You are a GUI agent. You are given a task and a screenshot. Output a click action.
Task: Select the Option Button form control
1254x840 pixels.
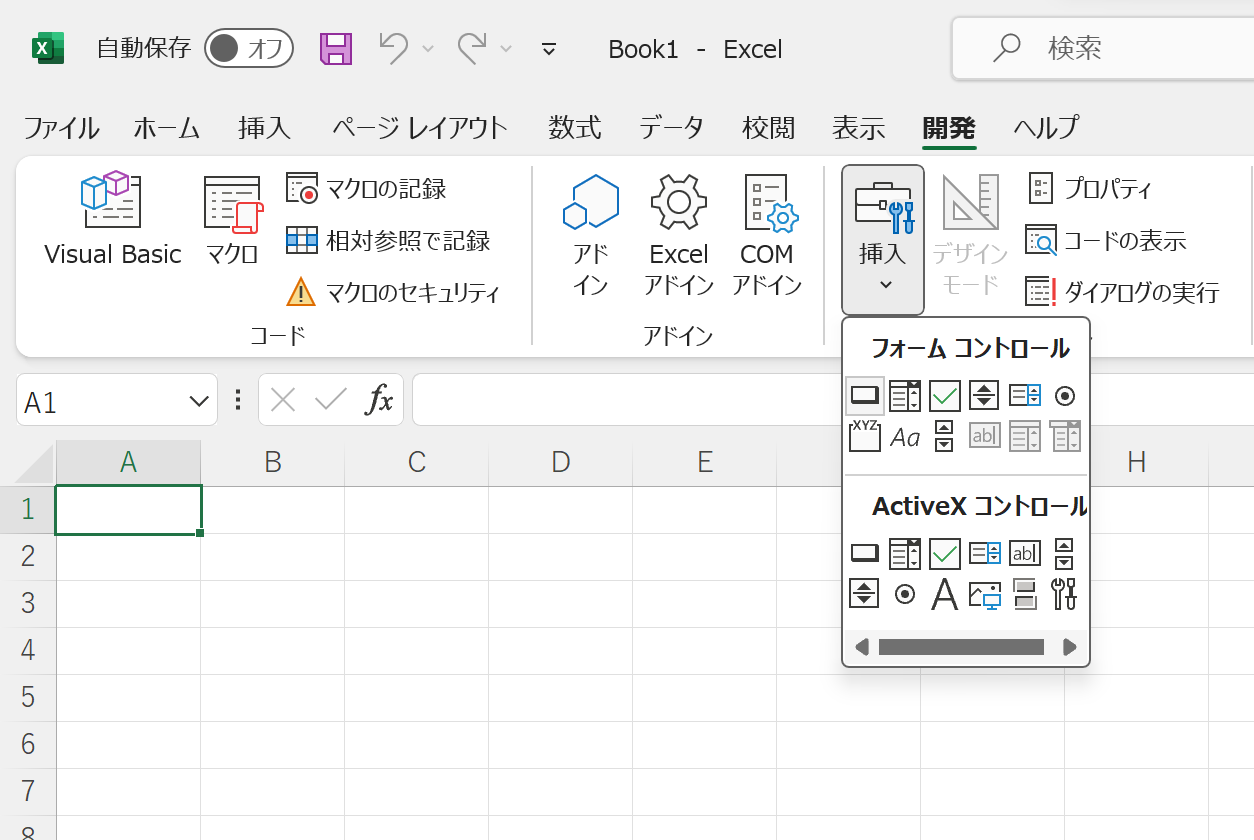1064,395
